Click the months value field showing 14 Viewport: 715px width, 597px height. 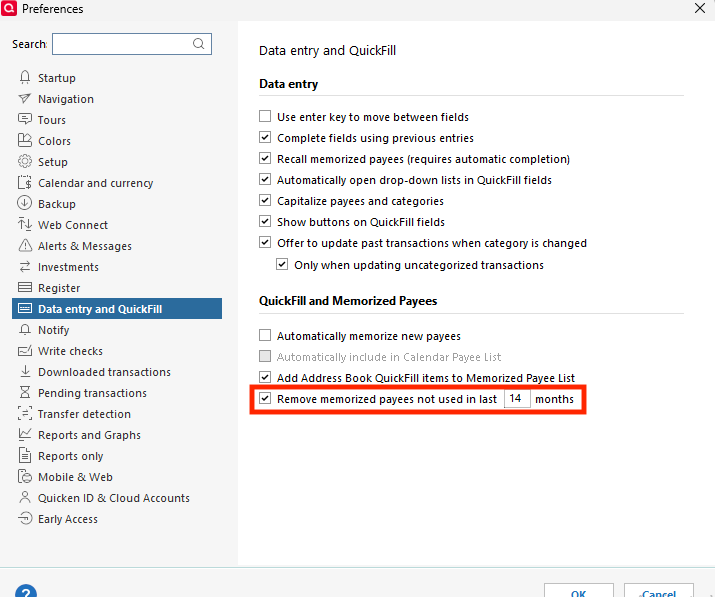(517, 398)
